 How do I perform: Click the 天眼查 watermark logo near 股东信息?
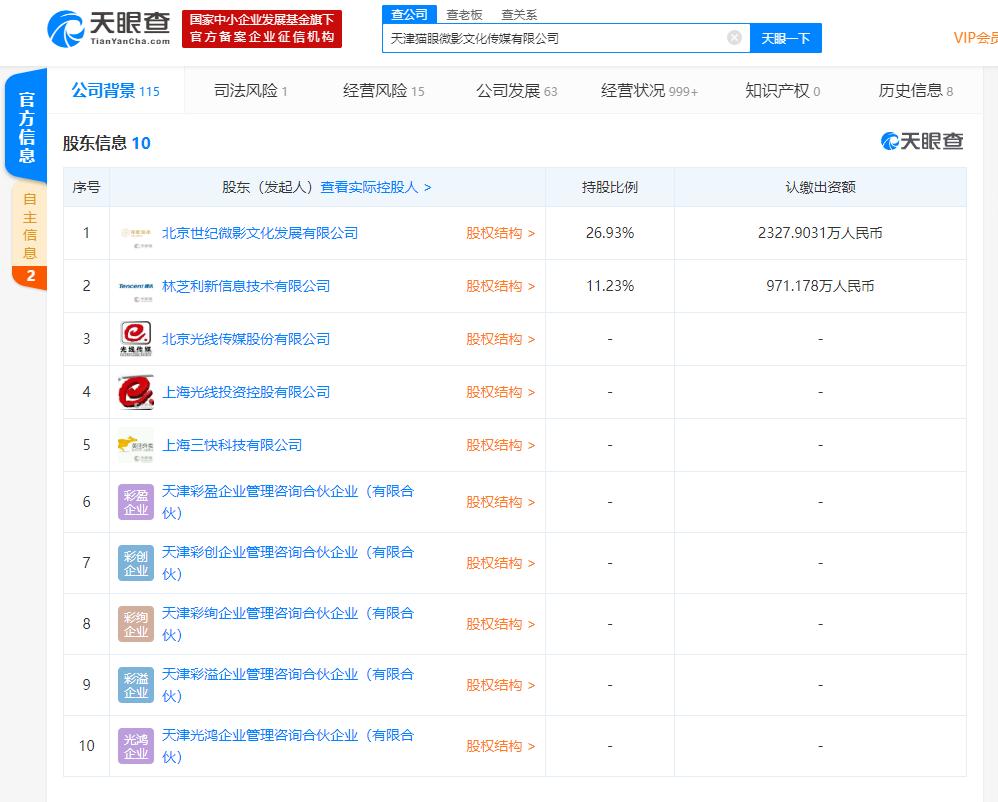pos(918,142)
